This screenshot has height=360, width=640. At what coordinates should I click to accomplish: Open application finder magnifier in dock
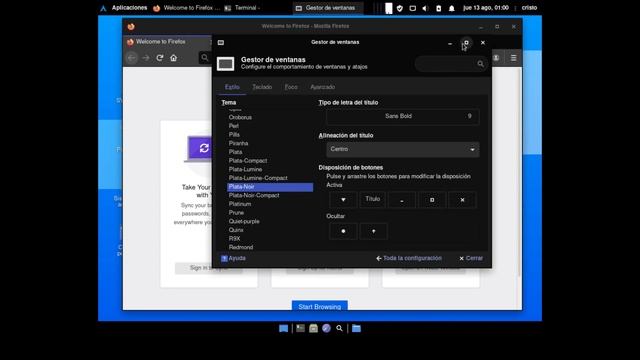339,328
